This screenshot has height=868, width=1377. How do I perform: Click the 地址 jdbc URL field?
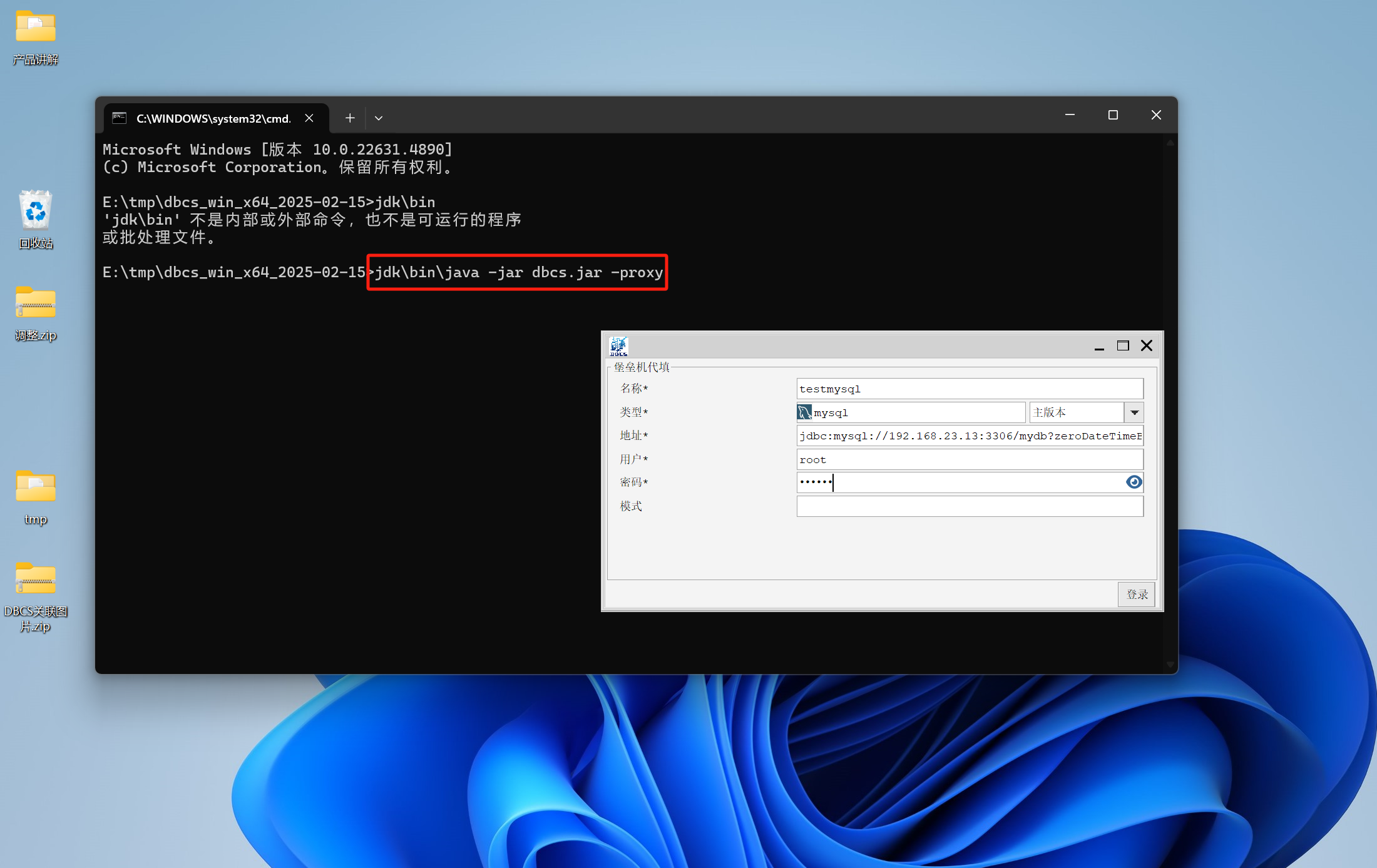[x=969, y=436]
